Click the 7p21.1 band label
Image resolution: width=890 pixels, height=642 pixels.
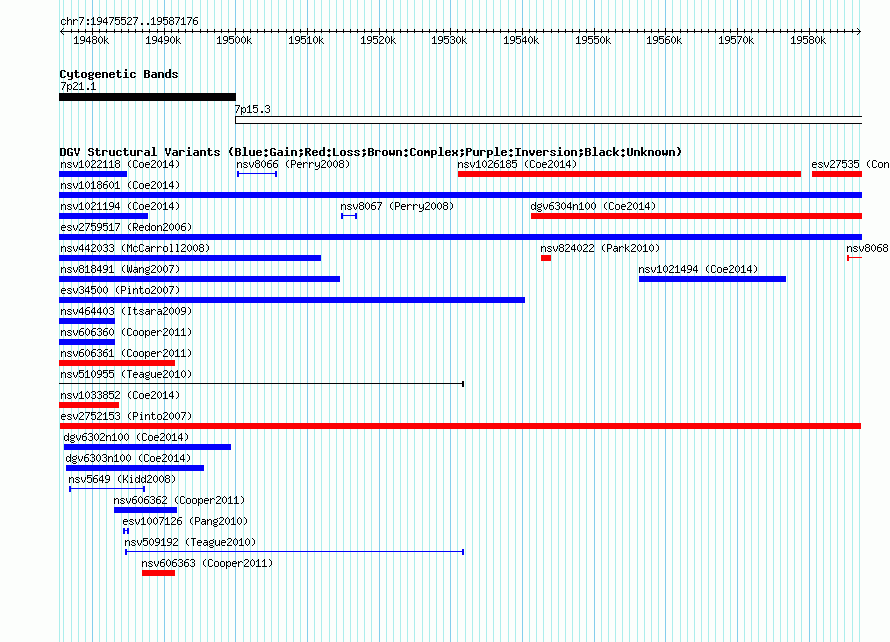coord(78,86)
